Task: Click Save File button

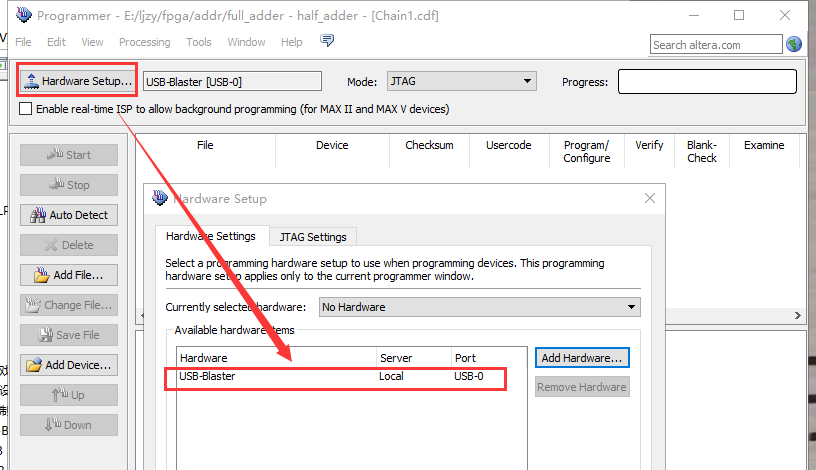Action: point(69,335)
